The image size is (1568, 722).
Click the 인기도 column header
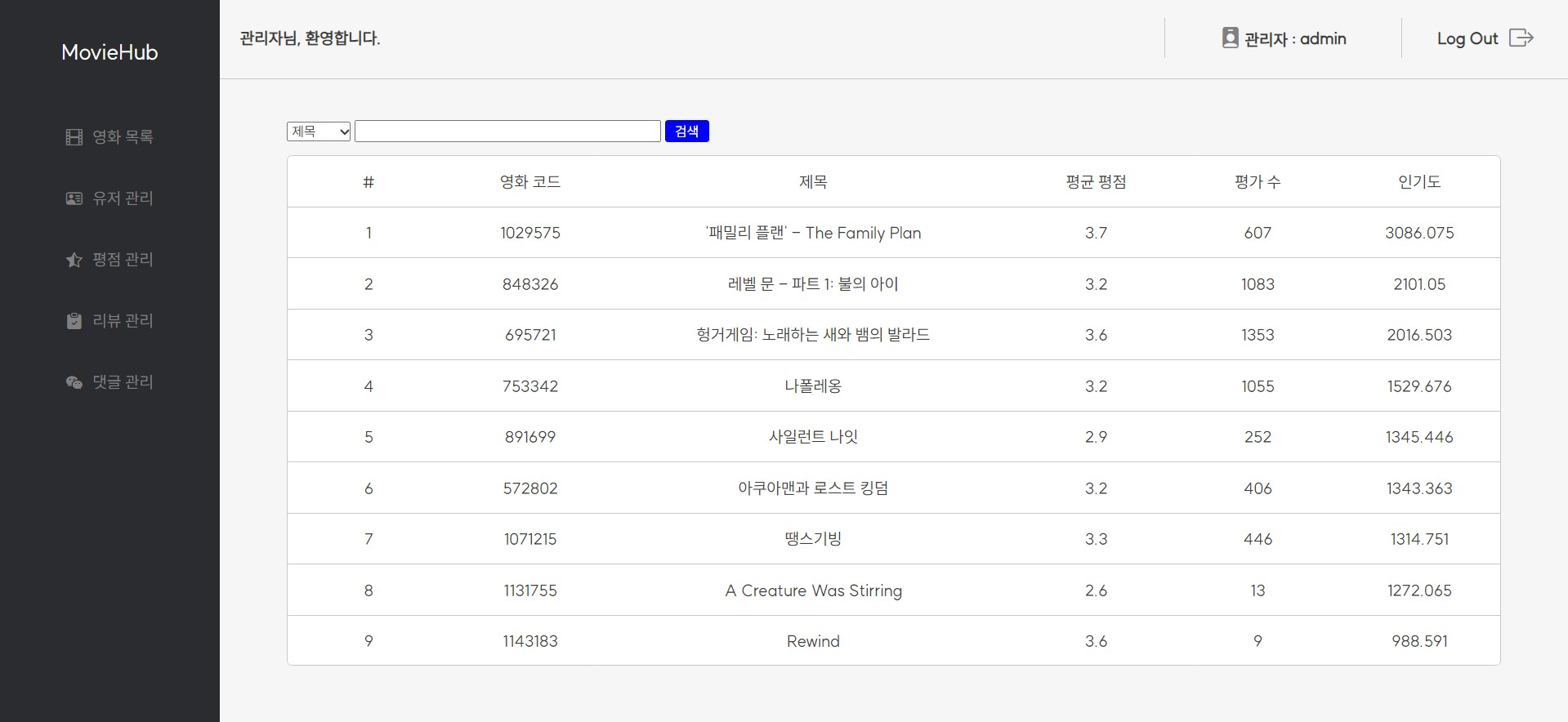pos(1419,182)
